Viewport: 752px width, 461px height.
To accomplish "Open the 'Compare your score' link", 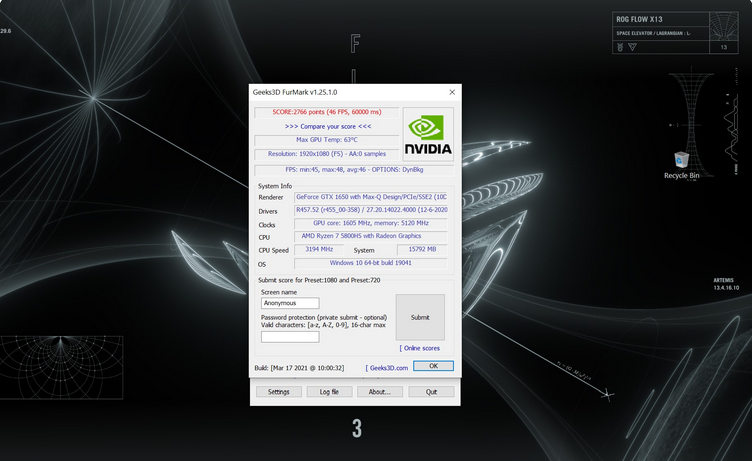I will 327,127.
